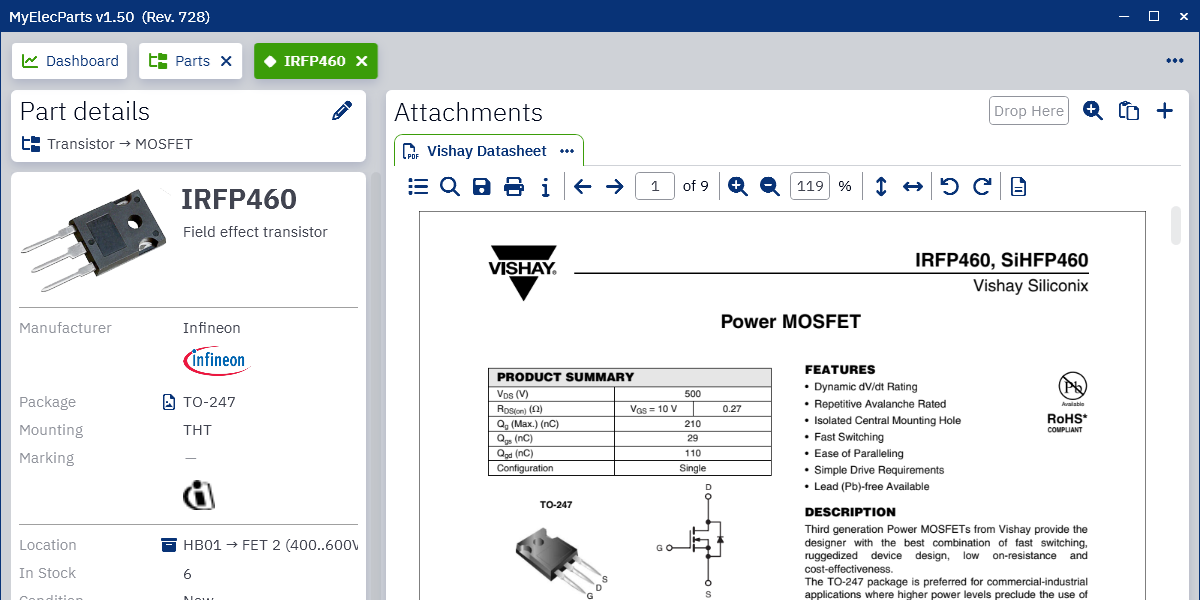Print the Vishay datasheet

[514, 186]
